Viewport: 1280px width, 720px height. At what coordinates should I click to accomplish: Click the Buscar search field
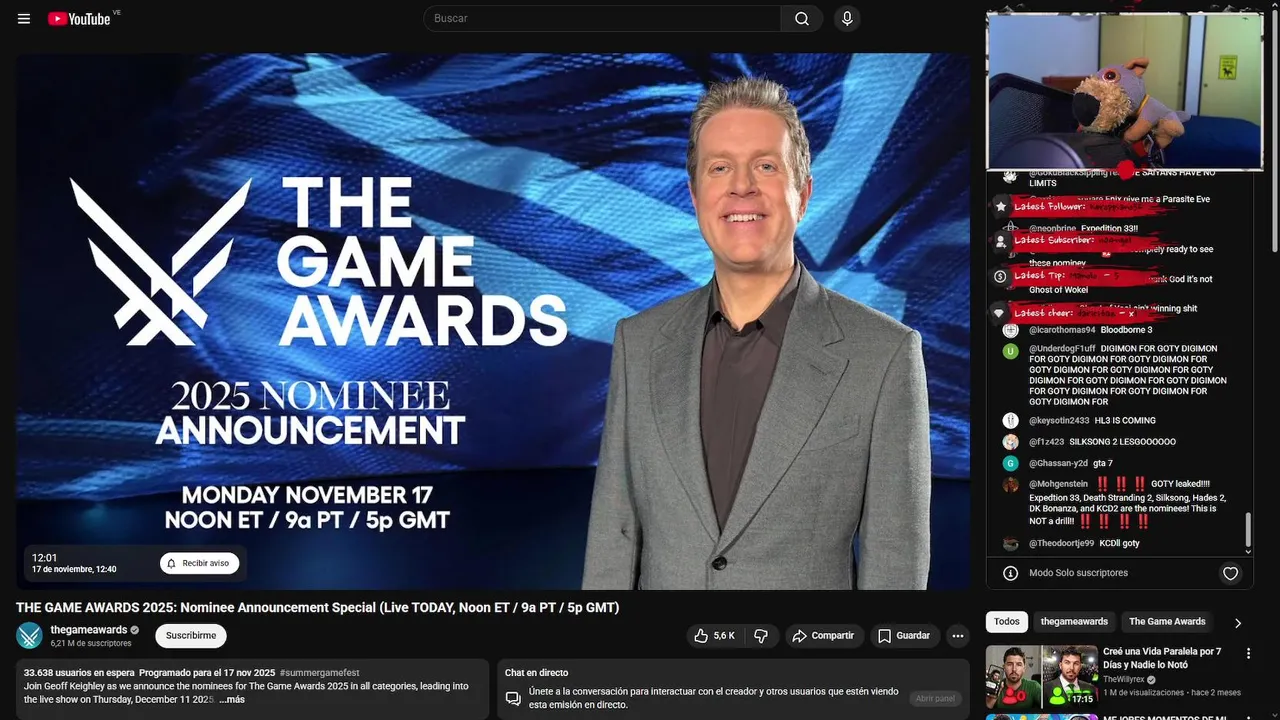click(x=602, y=18)
